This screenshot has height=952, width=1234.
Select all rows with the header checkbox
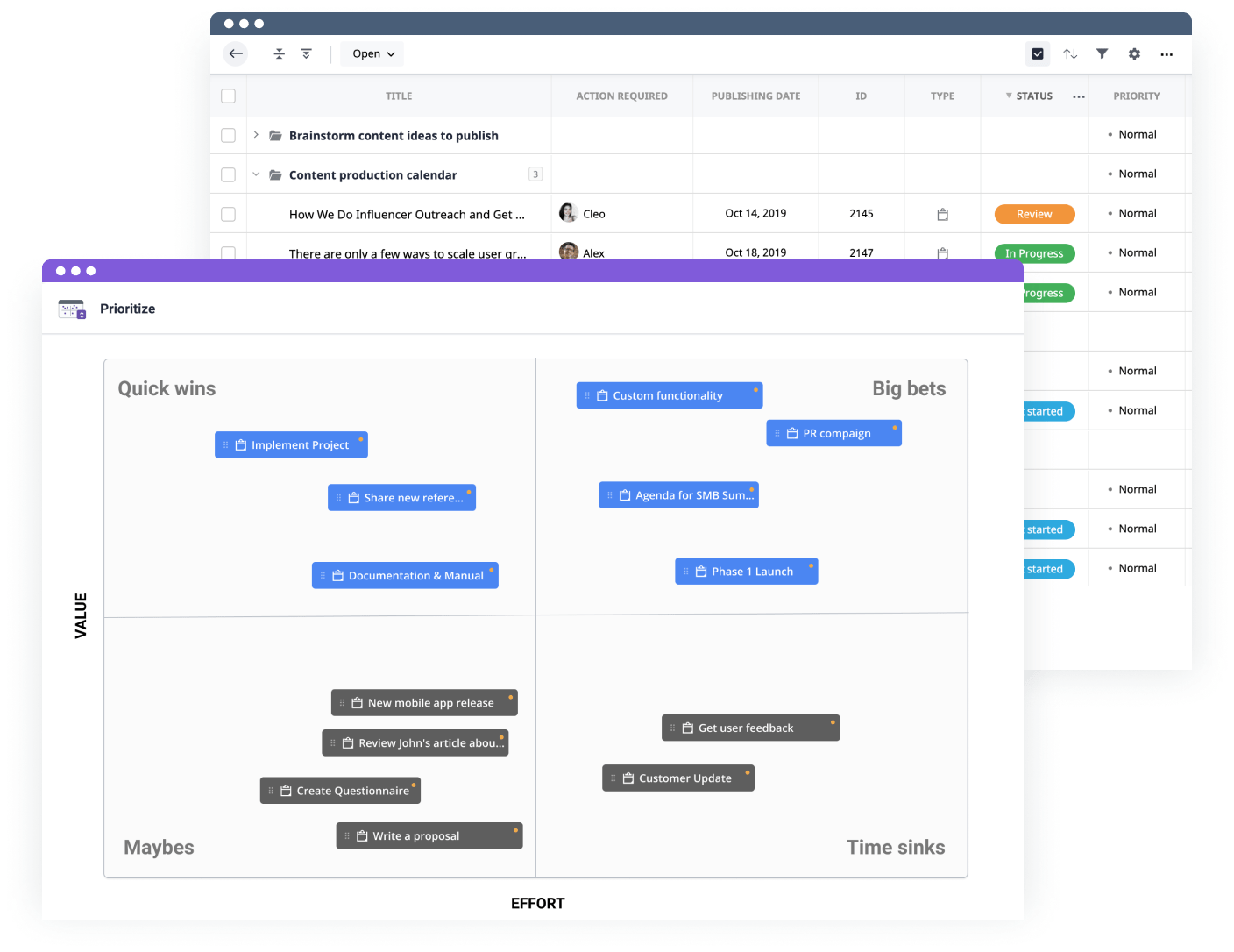228,96
